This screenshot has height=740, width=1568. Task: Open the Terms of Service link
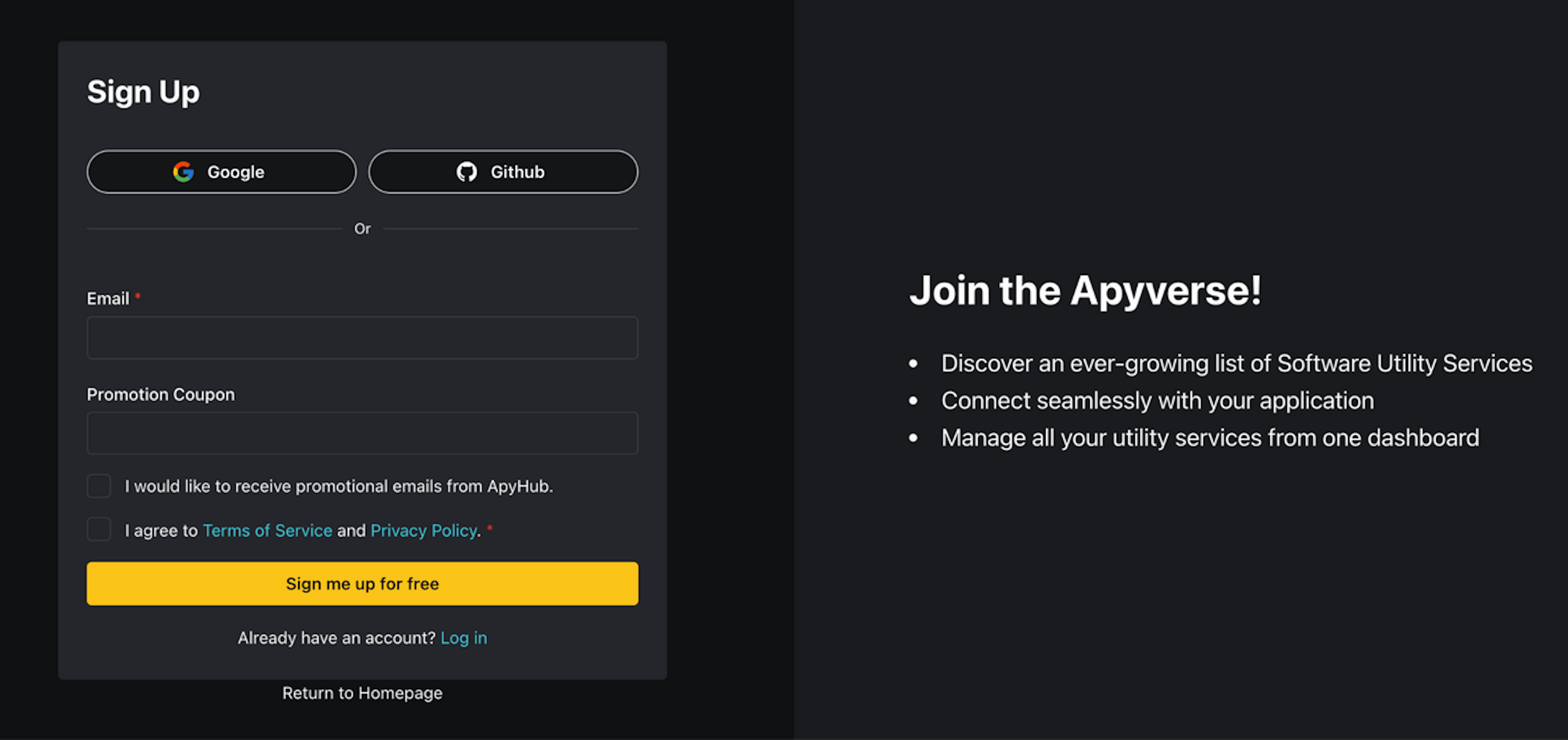point(267,530)
